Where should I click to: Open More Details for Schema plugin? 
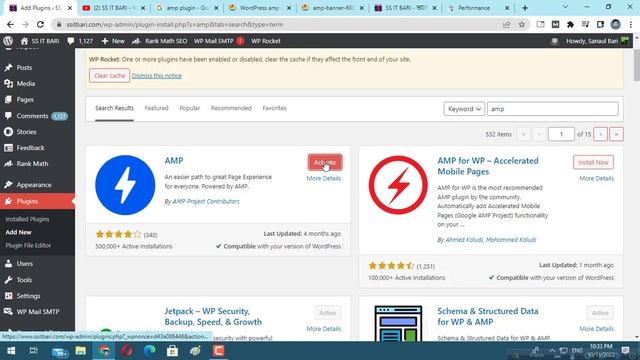596,329
